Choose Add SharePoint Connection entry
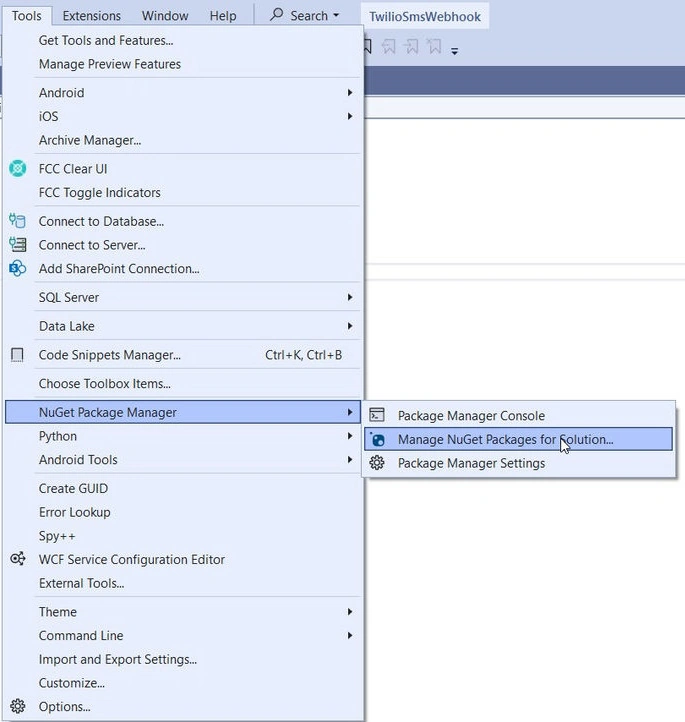 (x=182, y=268)
